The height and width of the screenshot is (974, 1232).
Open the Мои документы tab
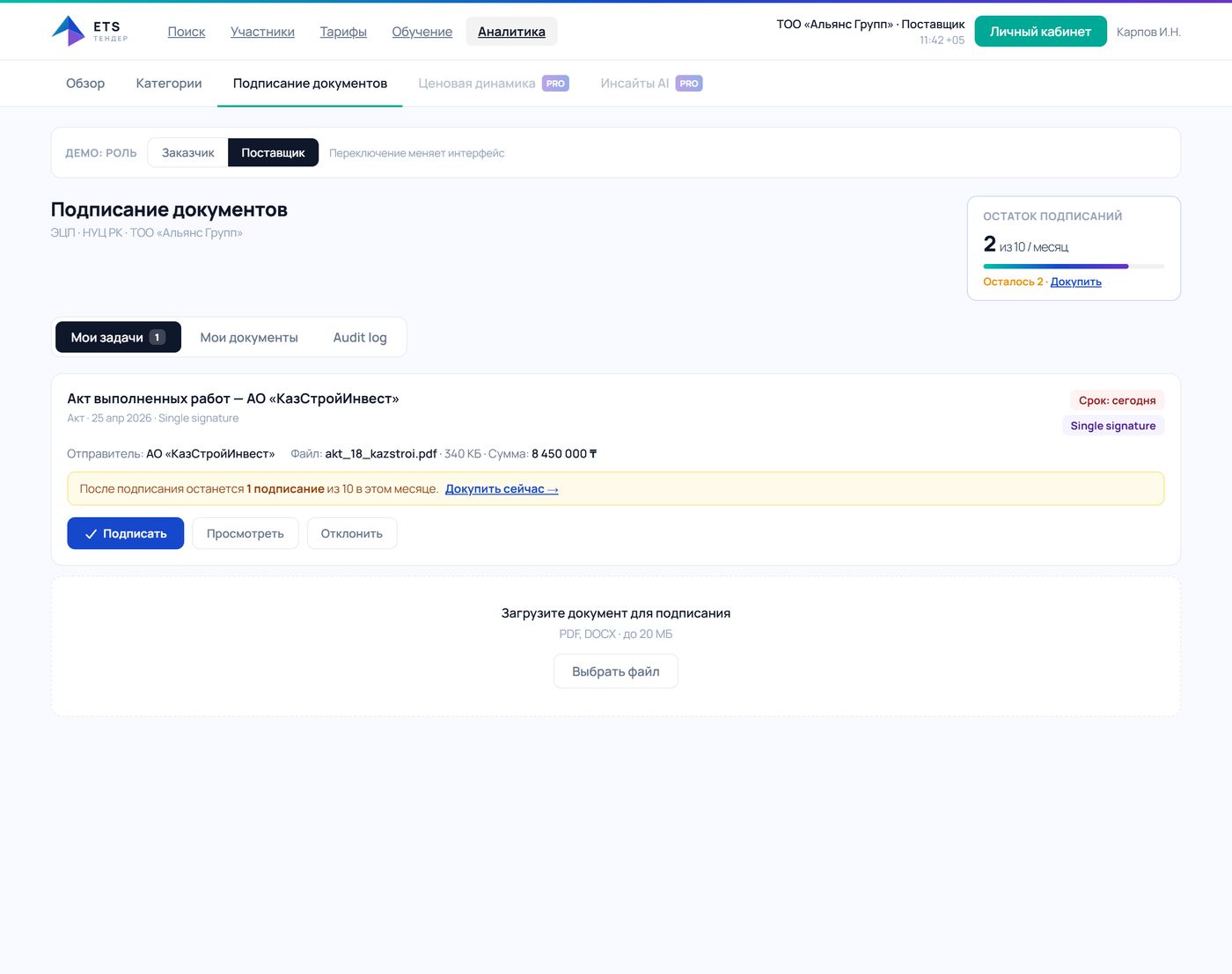(x=249, y=337)
